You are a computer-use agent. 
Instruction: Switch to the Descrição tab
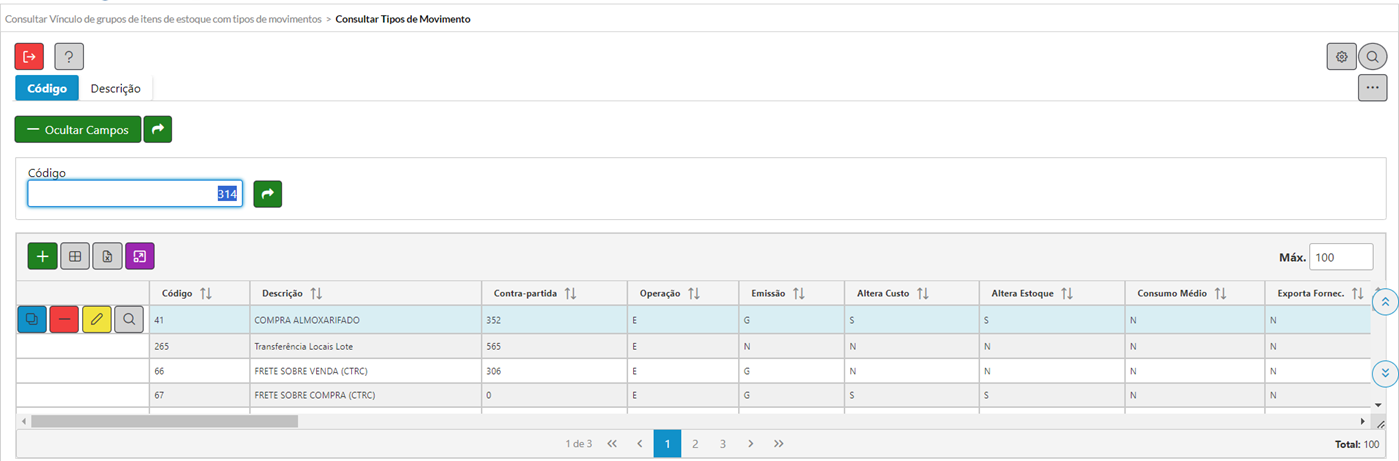[x=115, y=88]
